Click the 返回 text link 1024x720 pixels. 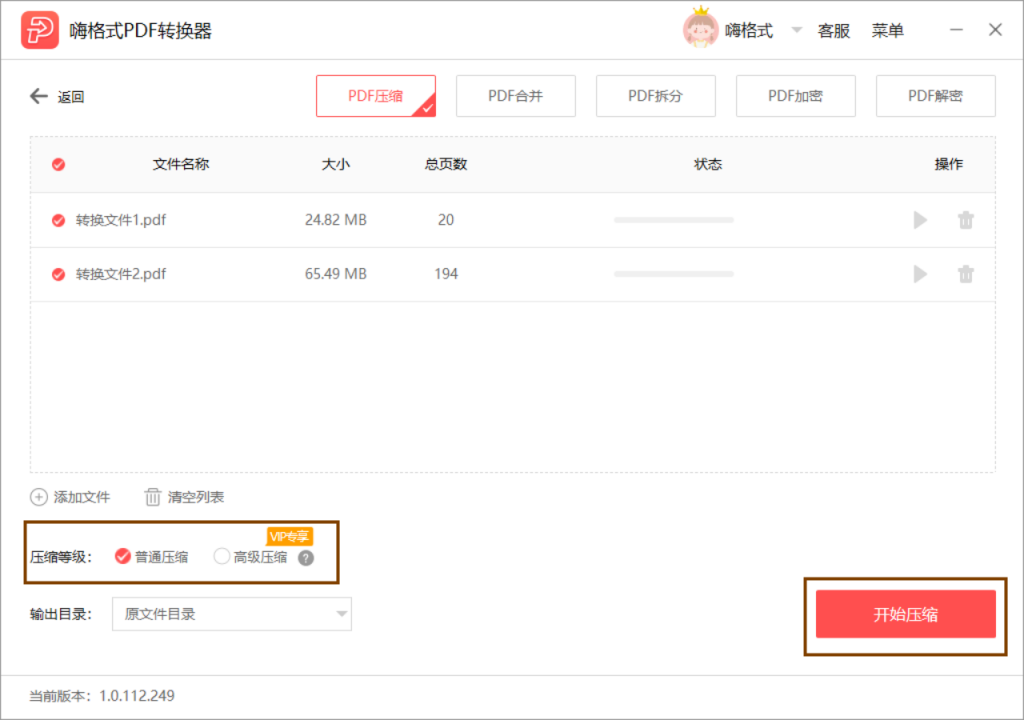pos(71,97)
